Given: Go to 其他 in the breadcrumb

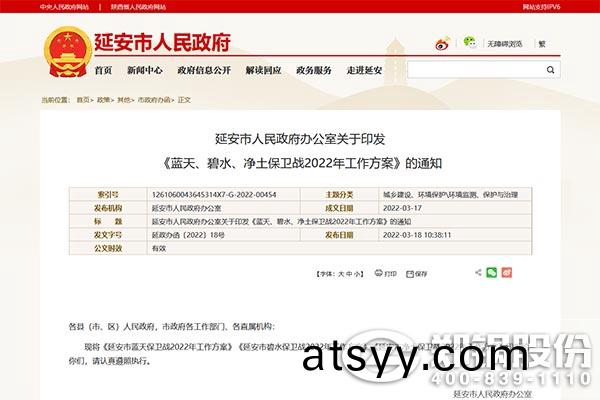Looking at the screenshot, I should (123, 100).
